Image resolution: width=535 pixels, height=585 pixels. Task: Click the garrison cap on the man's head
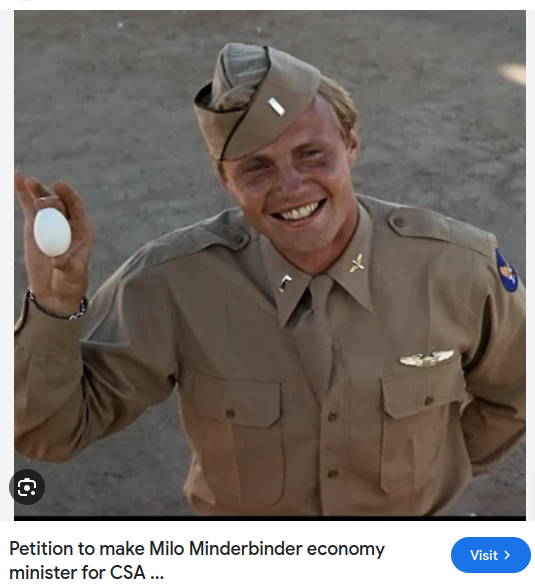(x=256, y=102)
